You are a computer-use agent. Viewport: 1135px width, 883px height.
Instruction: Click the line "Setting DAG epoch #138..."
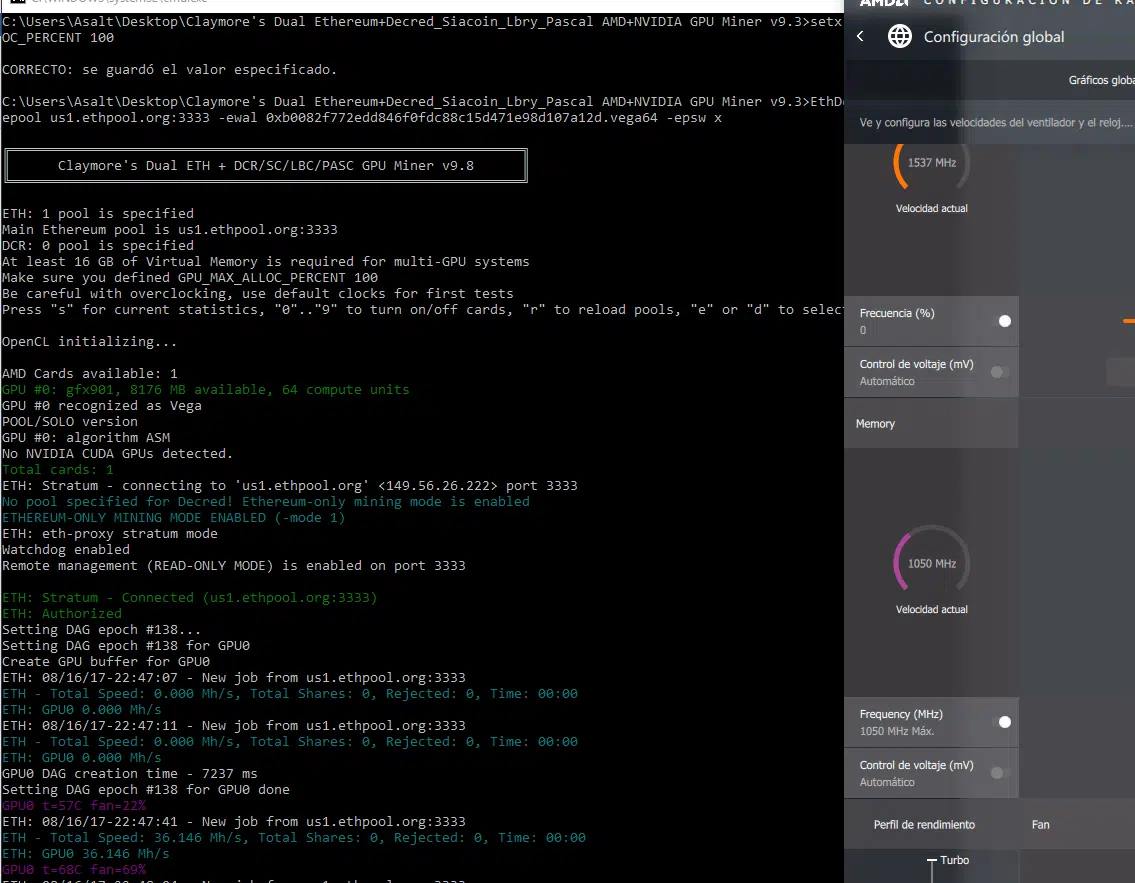[x=101, y=630]
